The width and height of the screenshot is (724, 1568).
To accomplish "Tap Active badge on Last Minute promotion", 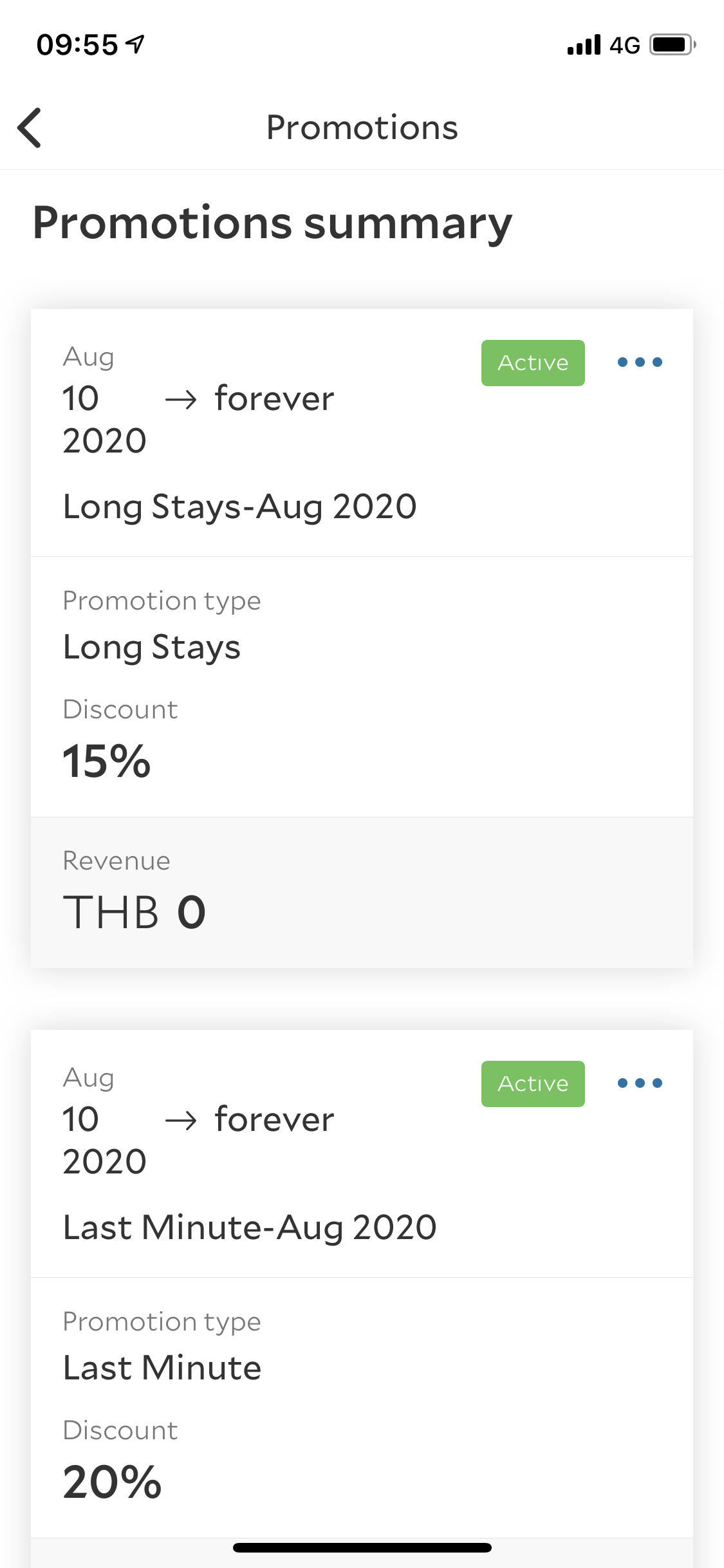I will pos(533,1084).
